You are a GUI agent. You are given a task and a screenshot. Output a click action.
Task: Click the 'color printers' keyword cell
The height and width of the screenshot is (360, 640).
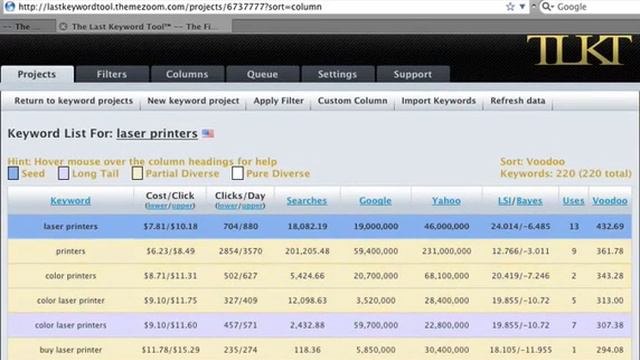pos(71,276)
